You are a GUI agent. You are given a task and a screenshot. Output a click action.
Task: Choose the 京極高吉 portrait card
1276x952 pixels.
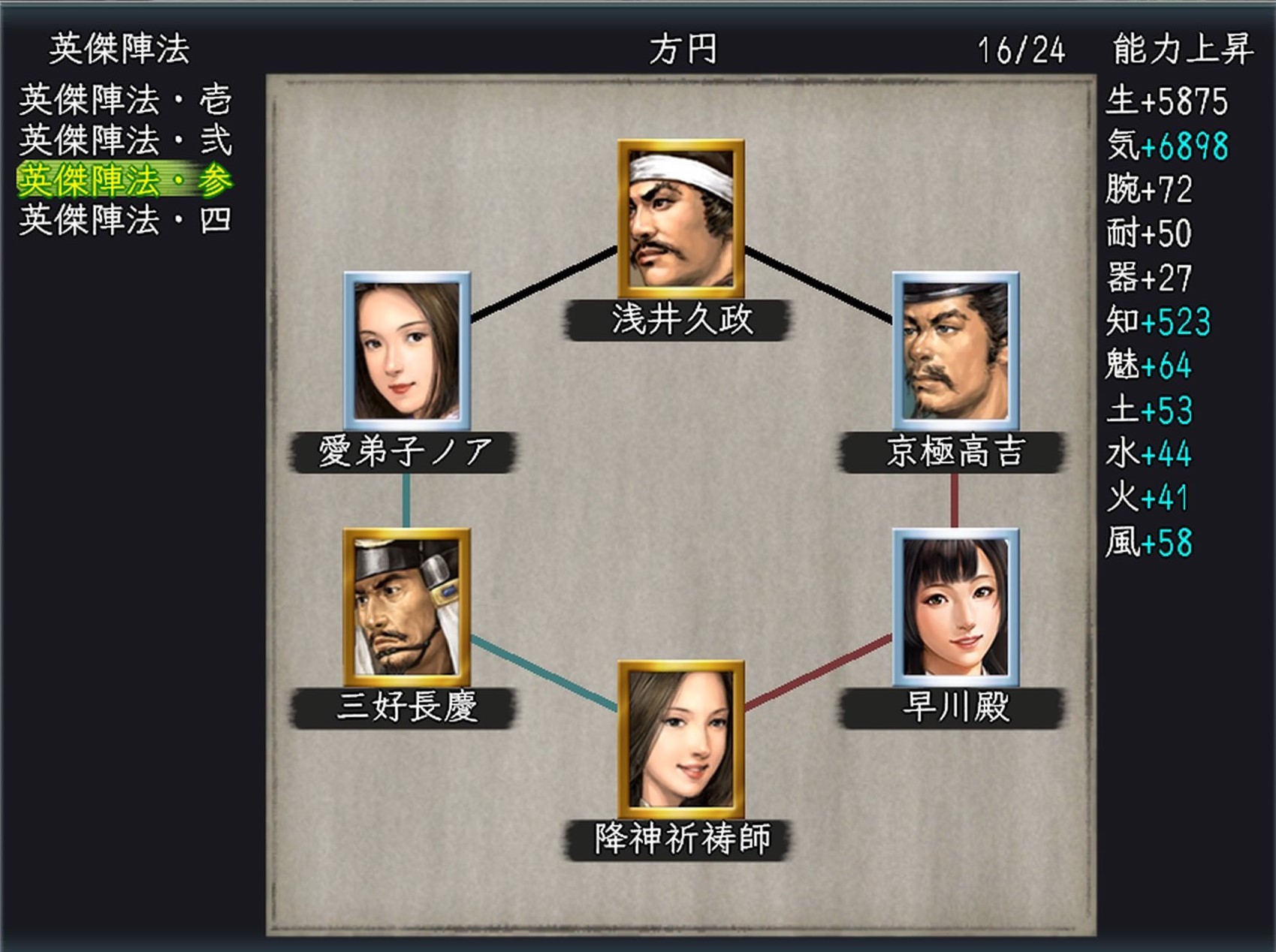click(955, 351)
